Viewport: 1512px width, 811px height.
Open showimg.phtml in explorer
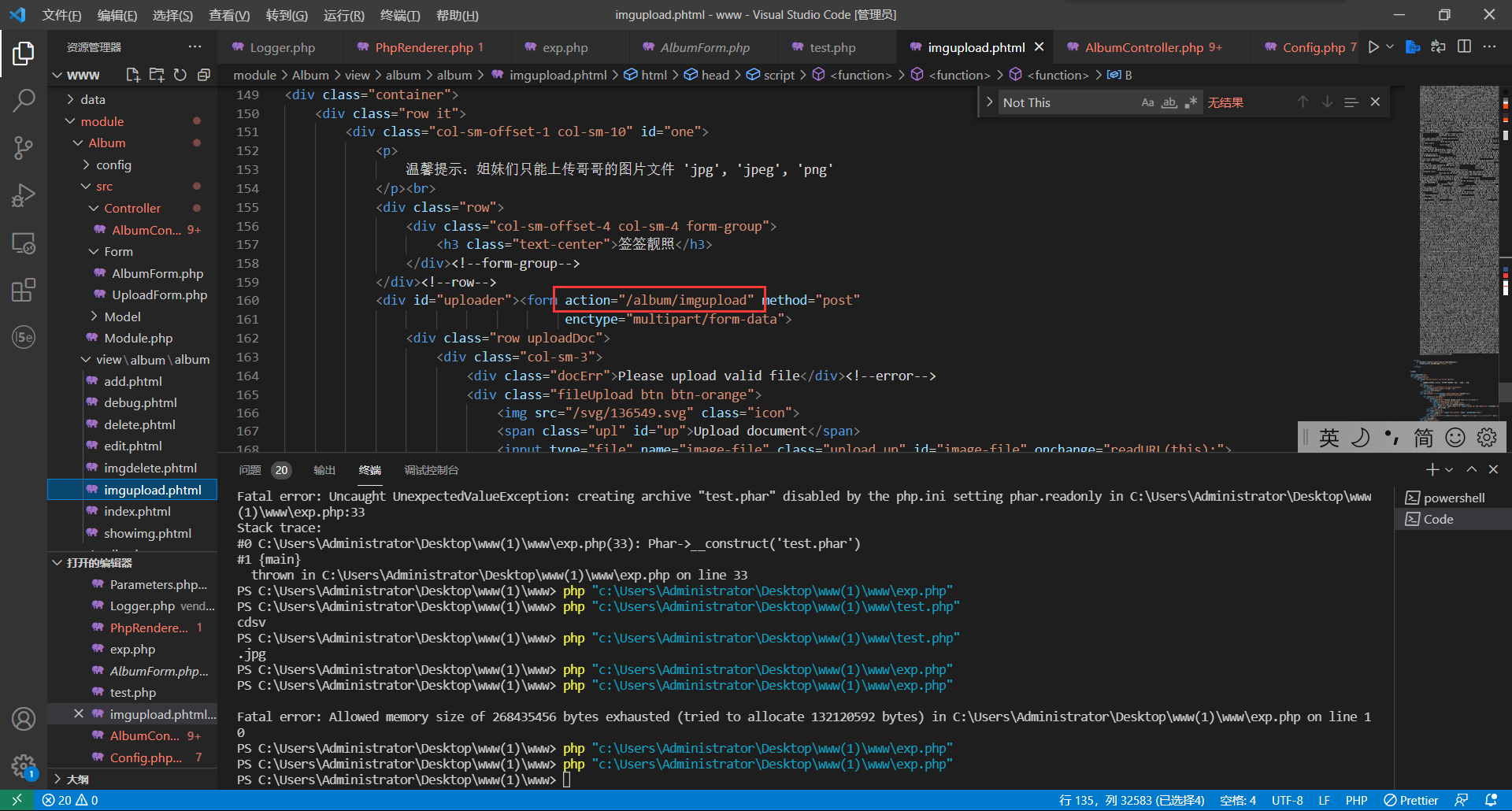click(147, 533)
